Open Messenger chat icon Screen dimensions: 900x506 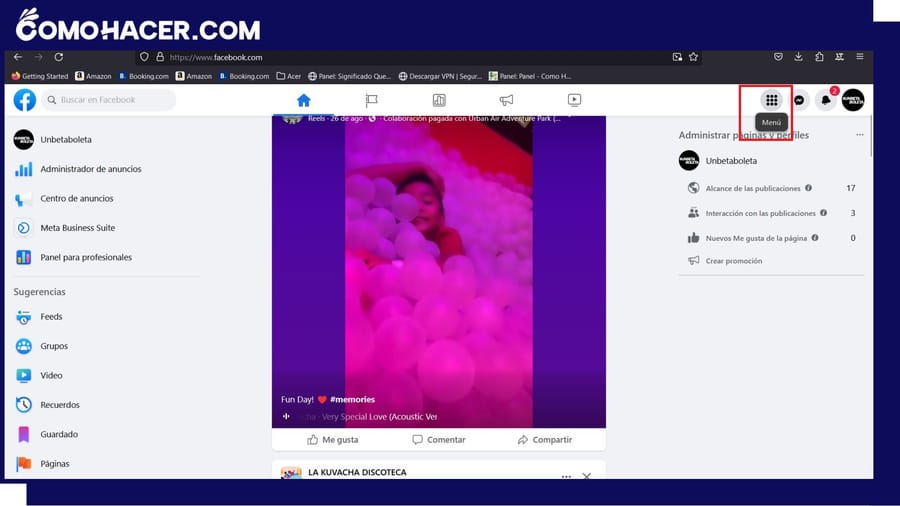tap(799, 100)
